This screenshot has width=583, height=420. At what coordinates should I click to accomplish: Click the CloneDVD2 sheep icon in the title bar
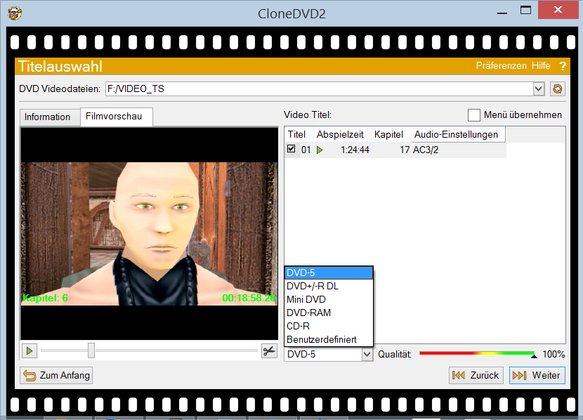coord(15,14)
